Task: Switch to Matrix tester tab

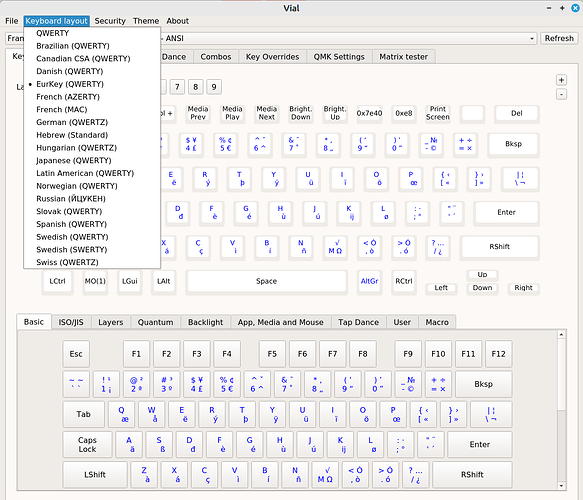Action: click(403, 57)
